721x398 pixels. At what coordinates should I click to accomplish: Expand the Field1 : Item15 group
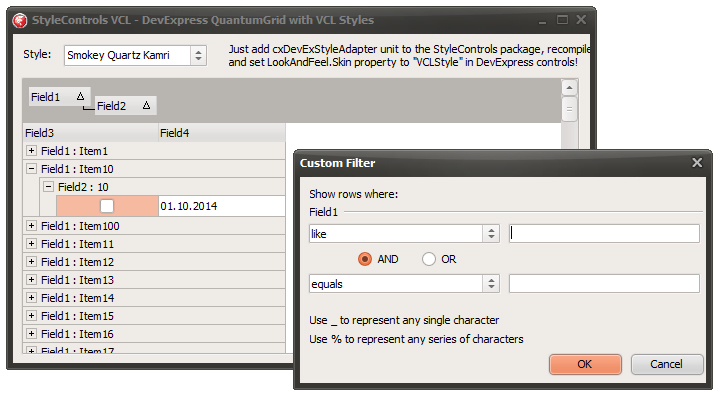coord(31,315)
